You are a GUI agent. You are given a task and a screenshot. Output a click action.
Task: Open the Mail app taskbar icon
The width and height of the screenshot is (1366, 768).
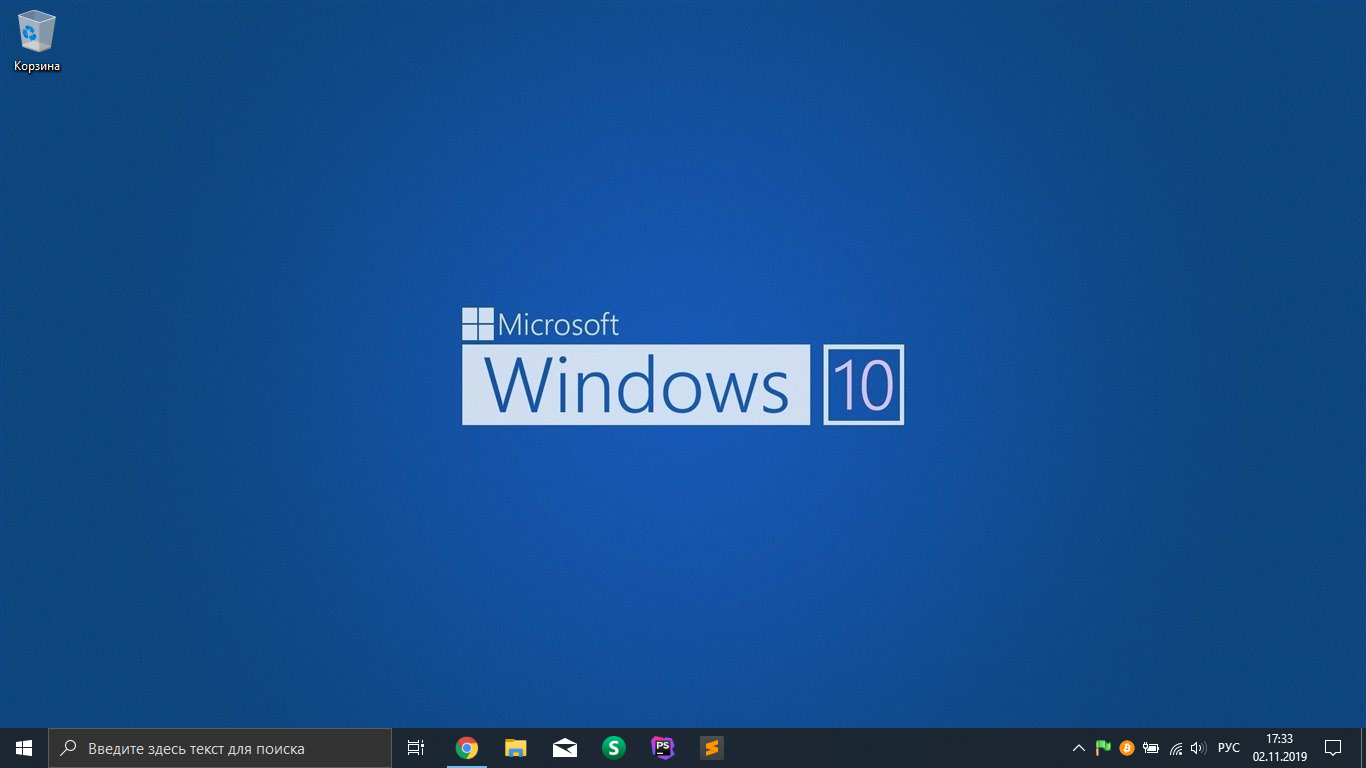(565, 748)
